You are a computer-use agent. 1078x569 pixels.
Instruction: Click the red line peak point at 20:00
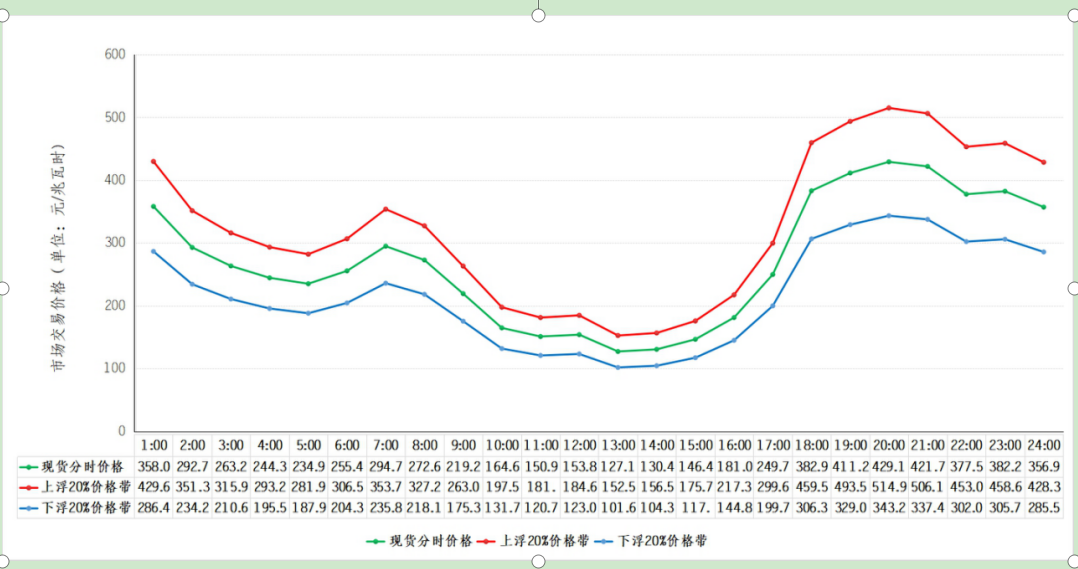(x=889, y=108)
